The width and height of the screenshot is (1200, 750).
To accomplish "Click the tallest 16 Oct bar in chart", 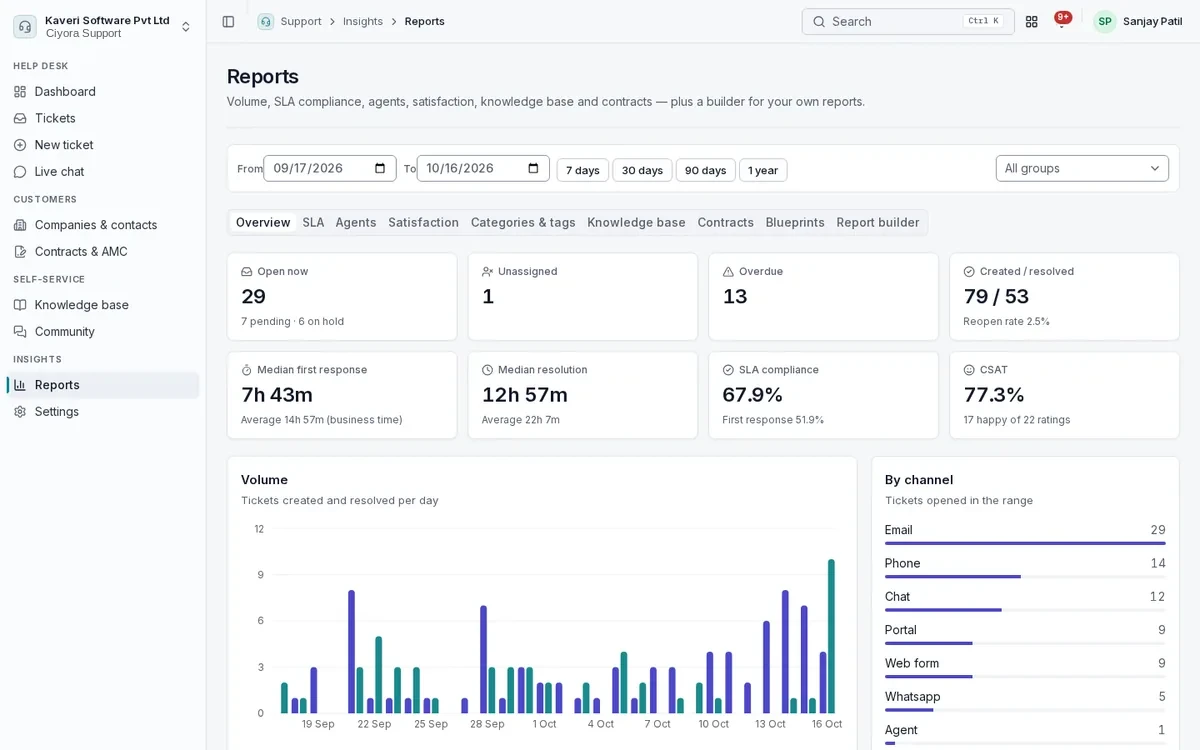I will coord(831,636).
